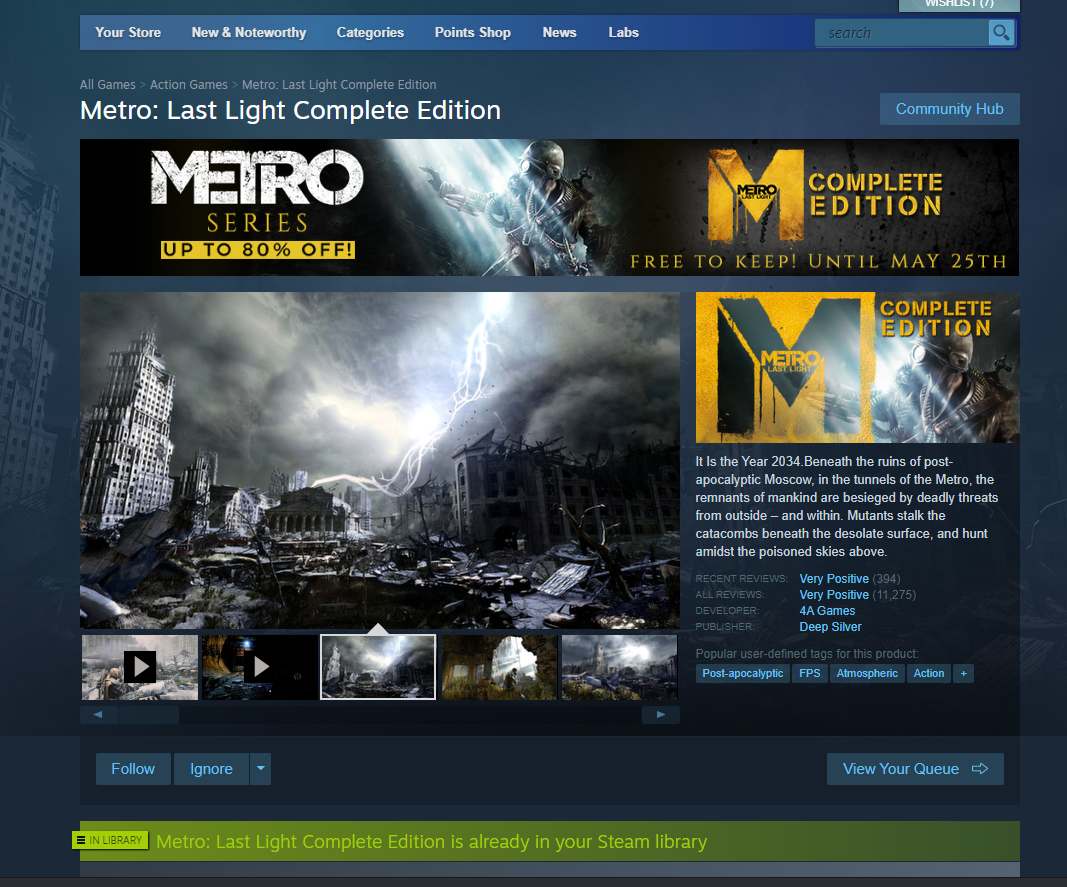Select the ruined archway screenshot thumbnail
Screen dimensions: 1067x887
click(x=499, y=667)
